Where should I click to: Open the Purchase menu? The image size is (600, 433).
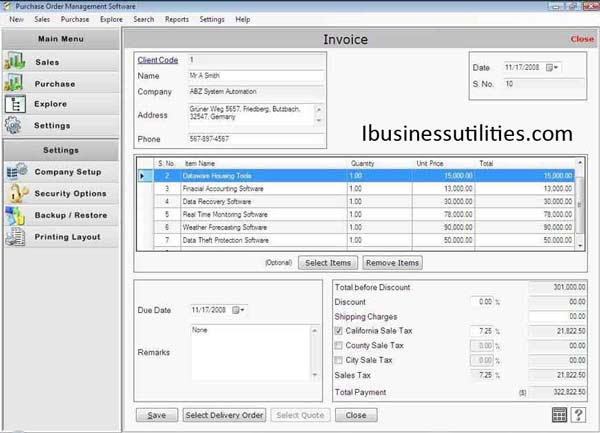pyautogui.click(x=75, y=19)
